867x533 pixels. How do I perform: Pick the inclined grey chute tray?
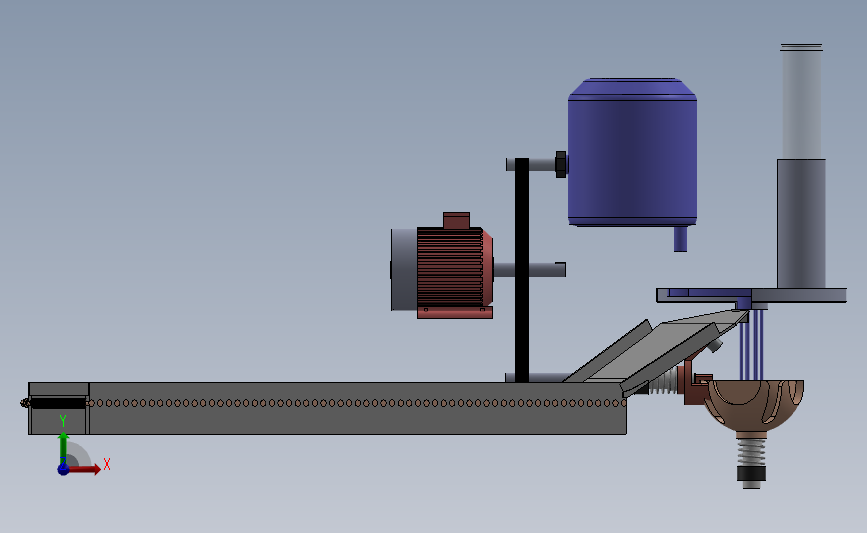click(x=655, y=351)
